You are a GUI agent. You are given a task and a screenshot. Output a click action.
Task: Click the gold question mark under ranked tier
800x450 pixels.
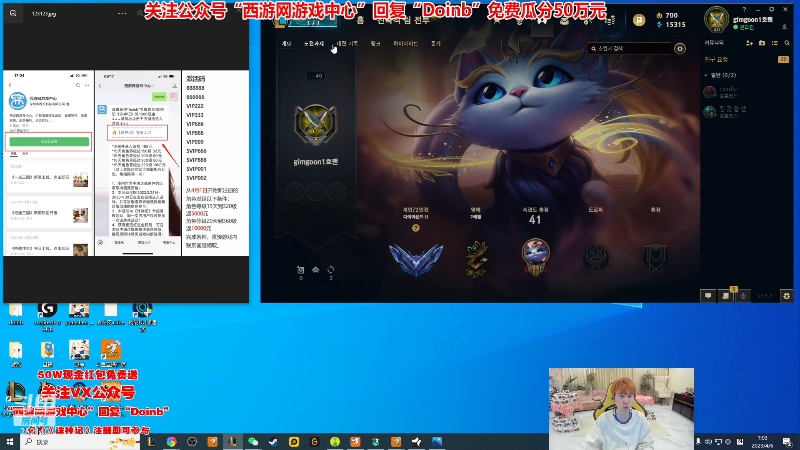tap(416, 228)
